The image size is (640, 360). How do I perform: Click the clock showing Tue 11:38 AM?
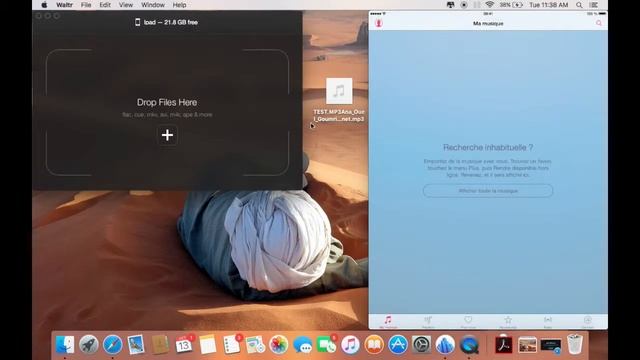(x=549, y=5)
